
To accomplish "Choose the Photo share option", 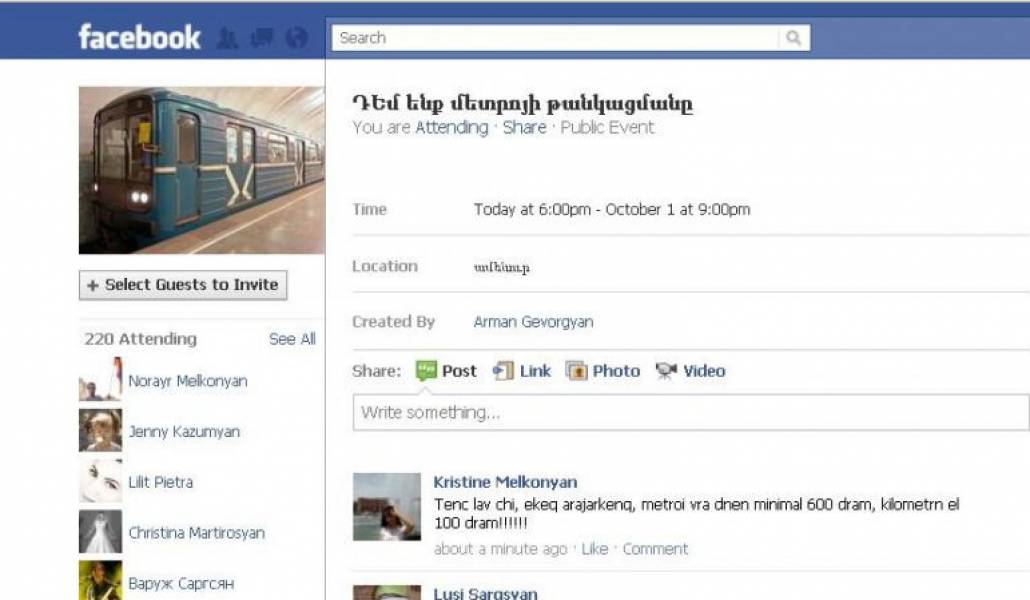I will (x=602, y=371).
